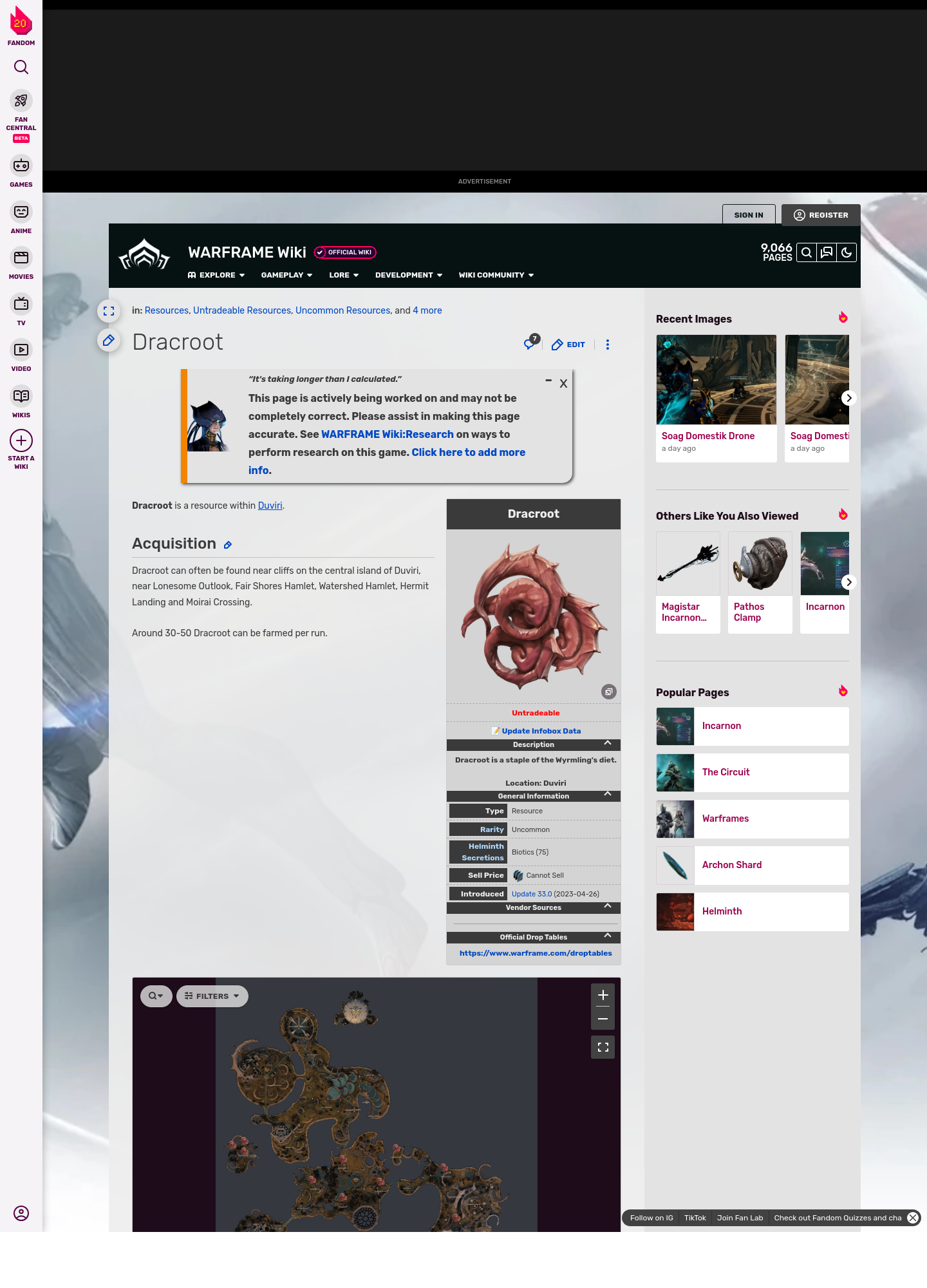Open the map search dropdown
This screenshot has width=927, height=1288.
156,996
